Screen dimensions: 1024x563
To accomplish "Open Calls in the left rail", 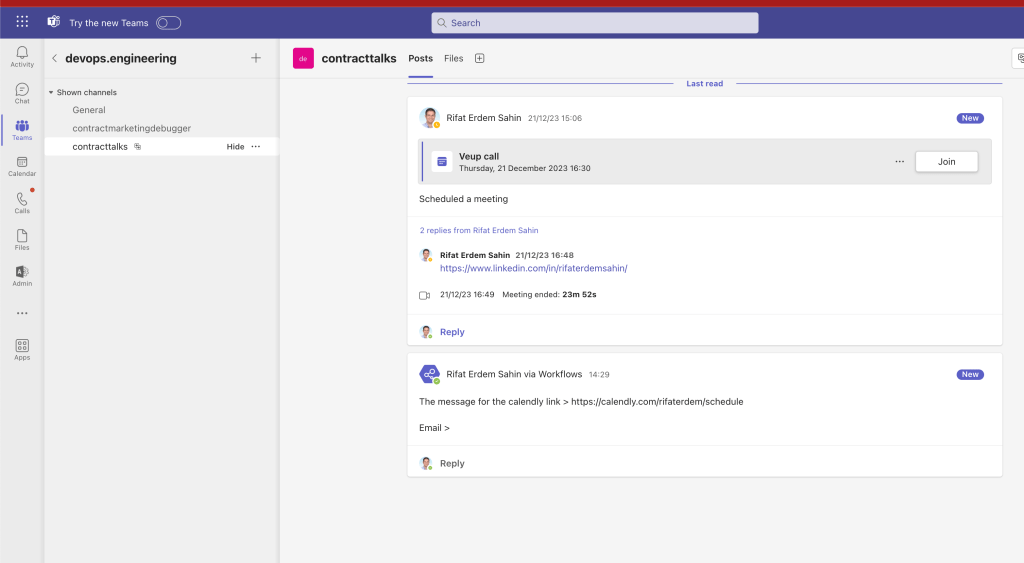I will click(x=22, y=203).
